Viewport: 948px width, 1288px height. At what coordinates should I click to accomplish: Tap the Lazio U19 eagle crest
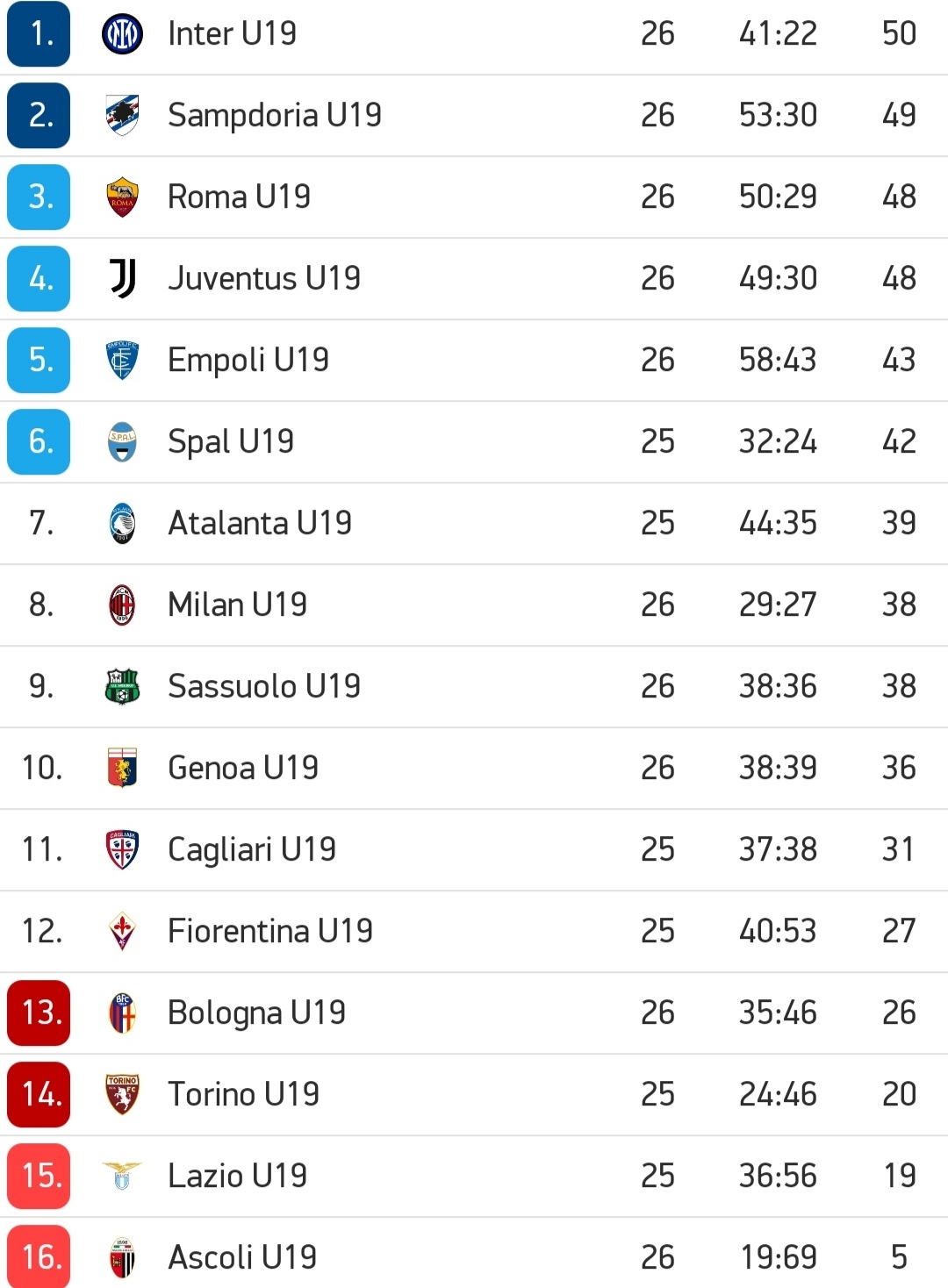click(122, 1177)
